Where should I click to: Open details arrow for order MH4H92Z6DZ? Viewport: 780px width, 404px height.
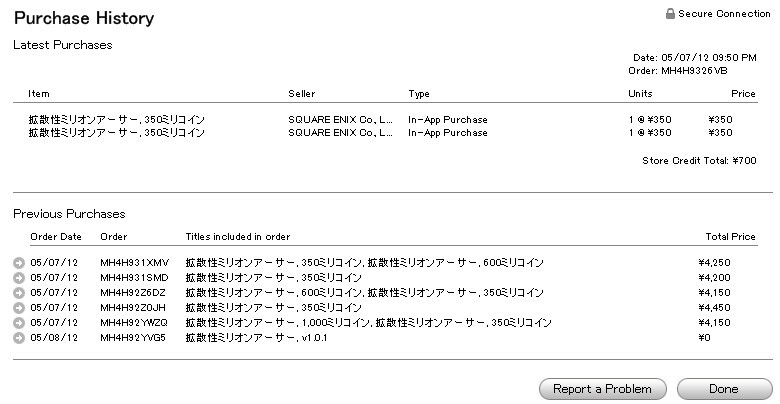(x=19, y=293)
